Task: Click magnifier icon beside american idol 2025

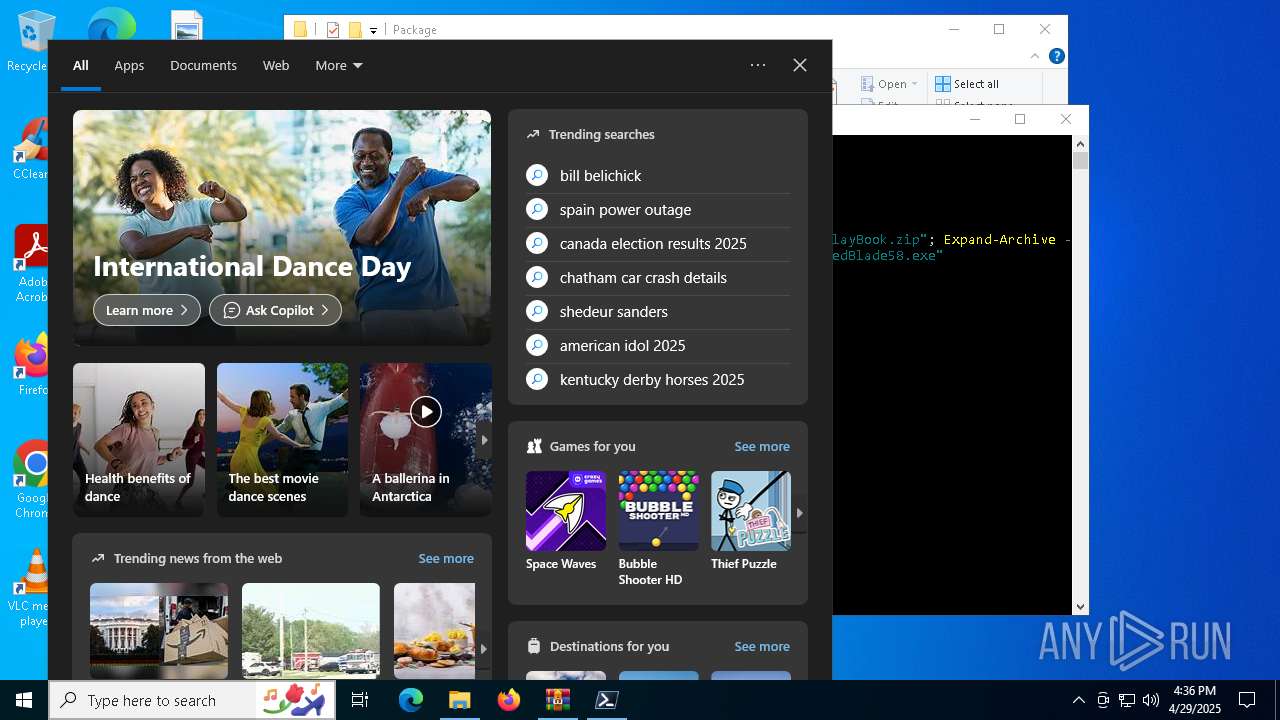Action: click(x=537, y=346)
